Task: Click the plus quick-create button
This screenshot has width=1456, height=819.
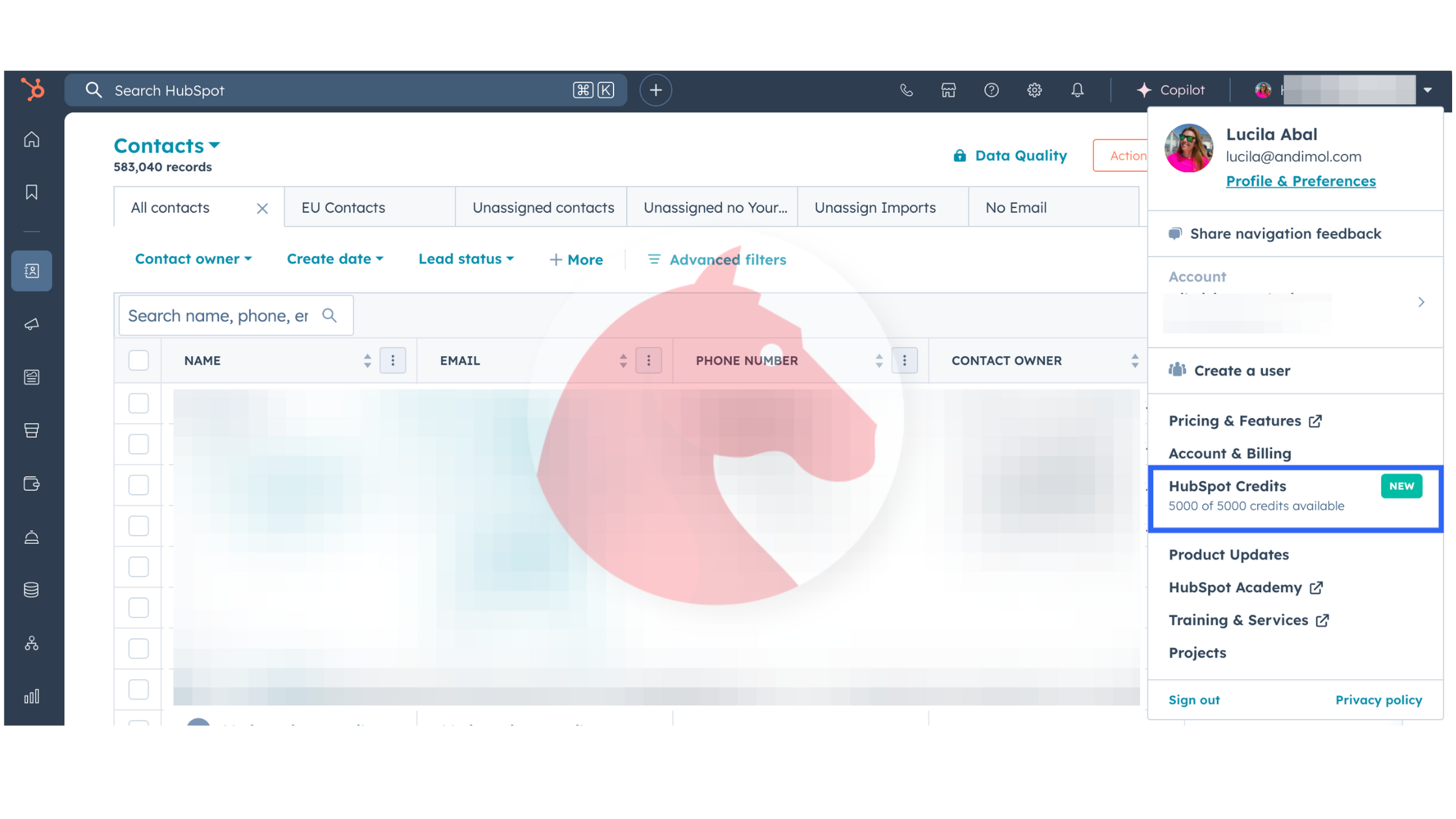Action: coord(655,90)
